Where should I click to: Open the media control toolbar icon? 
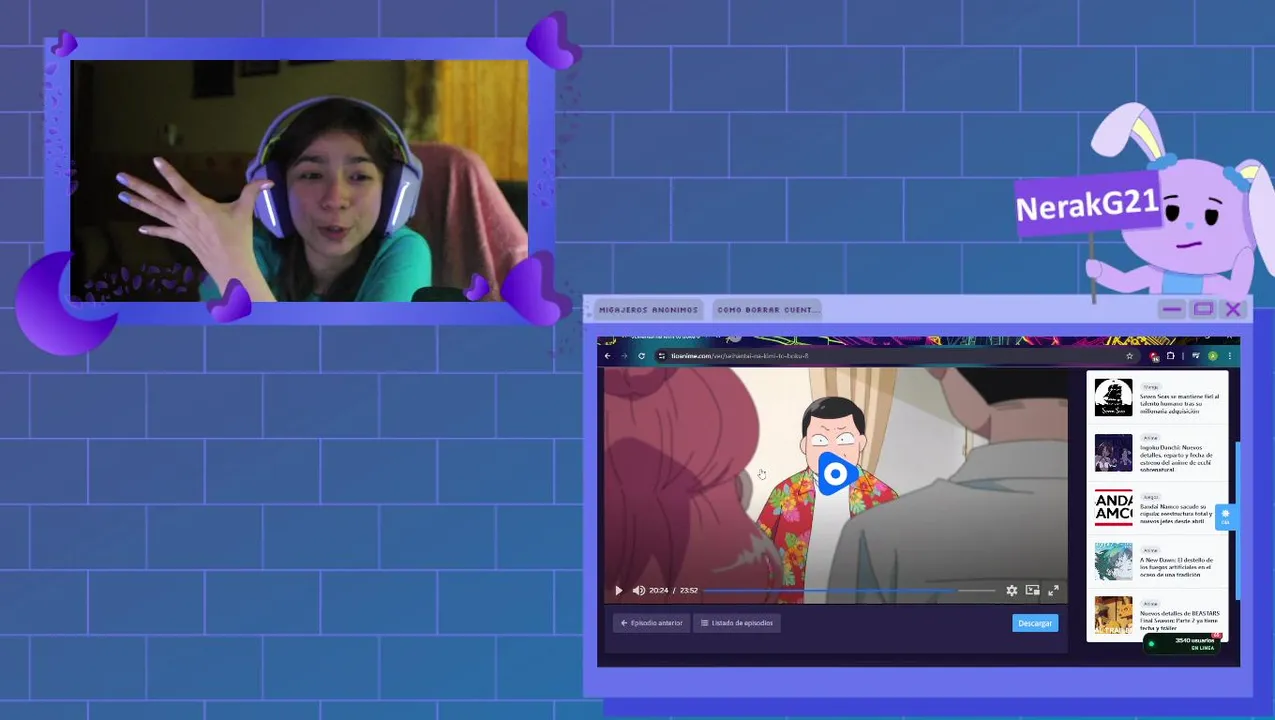point(1196,355)
